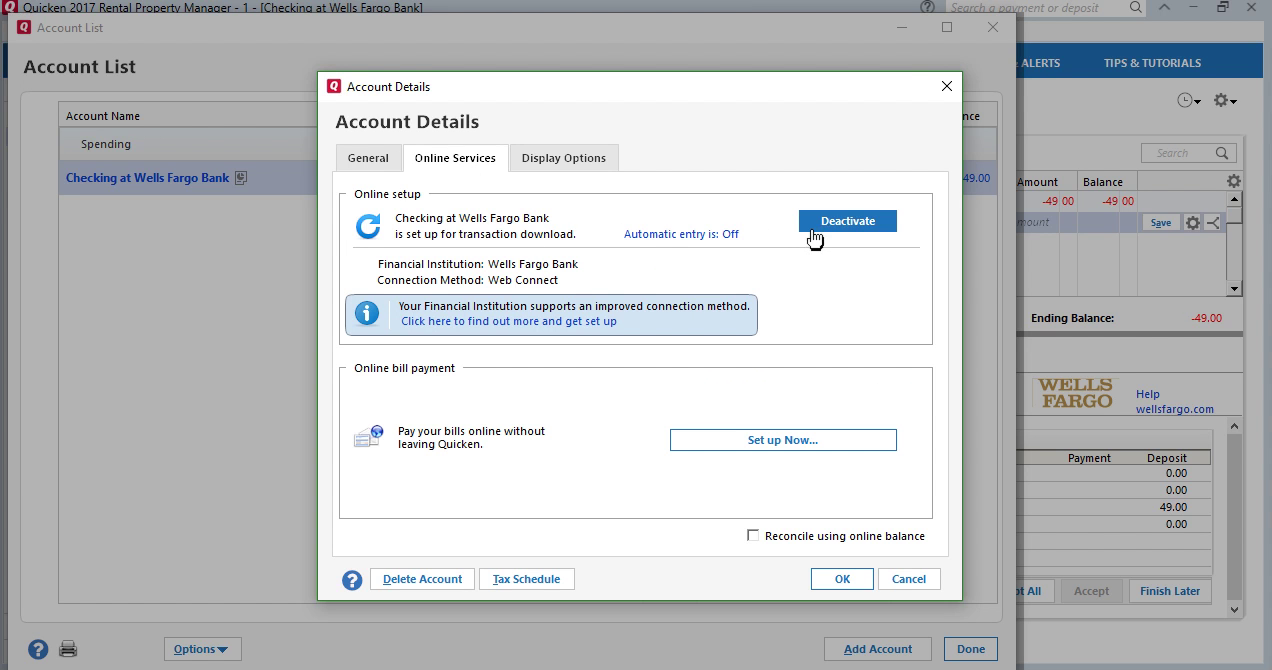Click the Automatic entry is: Off link
Viewport: 1272px width, 670px height.
(681, 234)
